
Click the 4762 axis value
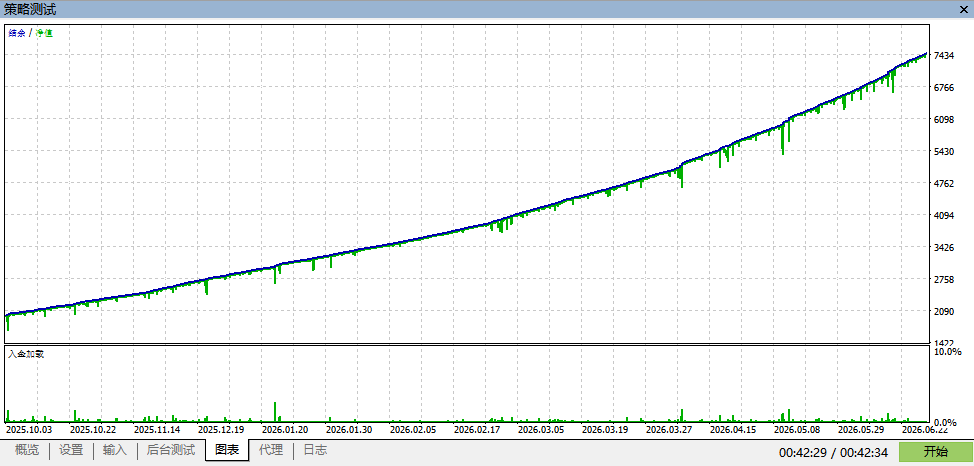coord(944,184)
